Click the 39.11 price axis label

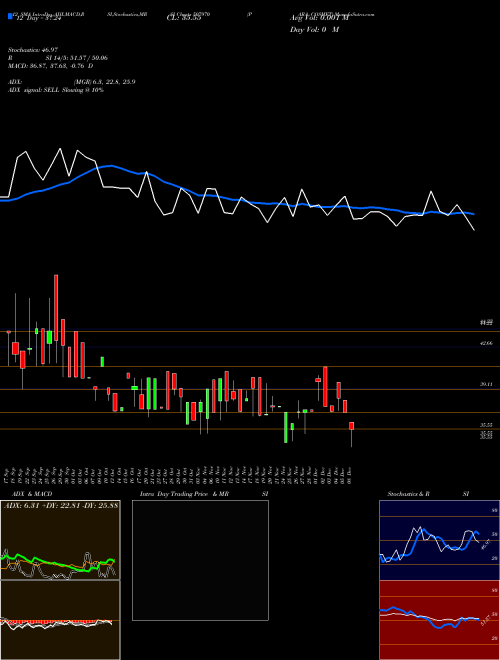point(486,384)
